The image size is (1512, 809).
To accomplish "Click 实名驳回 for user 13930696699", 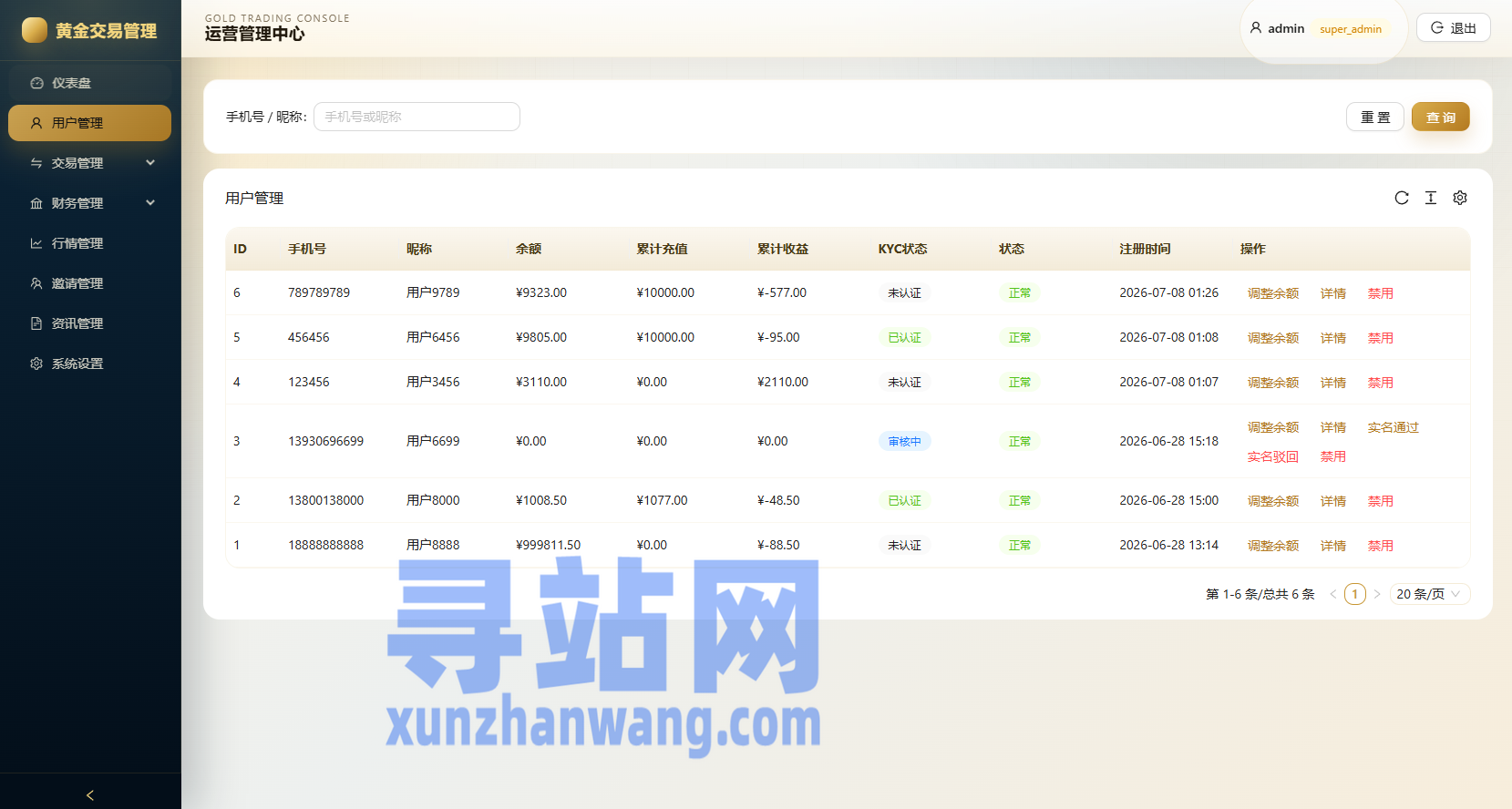I will click(1273, 456).
